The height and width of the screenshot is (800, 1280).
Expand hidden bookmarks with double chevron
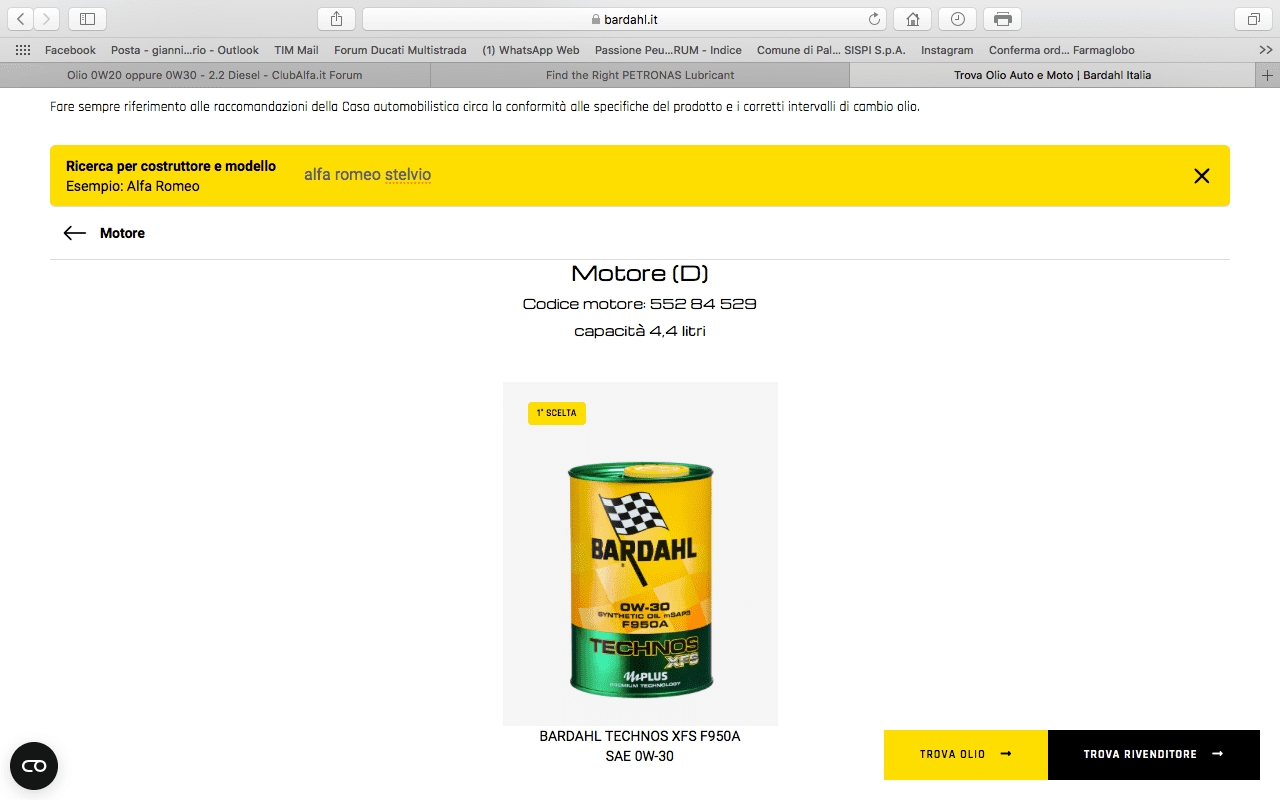point(1265,50)
